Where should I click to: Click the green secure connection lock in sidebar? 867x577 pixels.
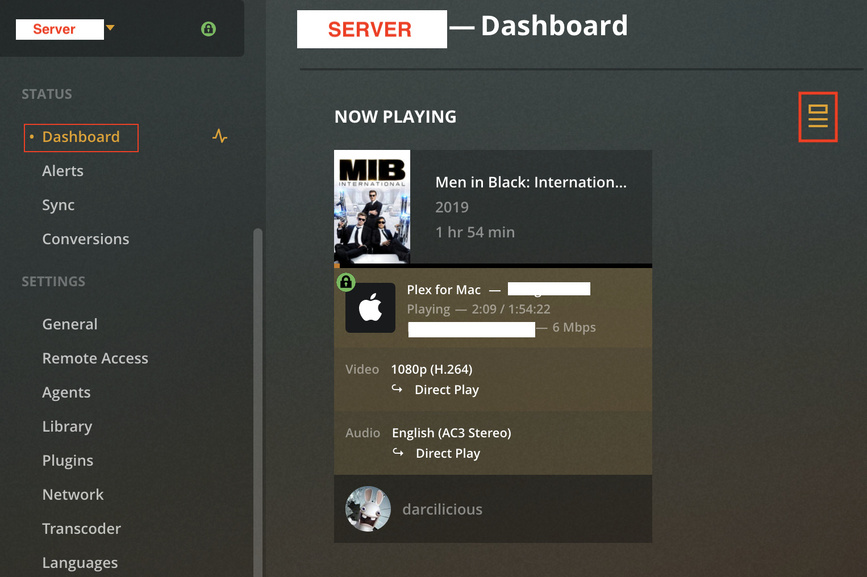click(x=208, y=29)
